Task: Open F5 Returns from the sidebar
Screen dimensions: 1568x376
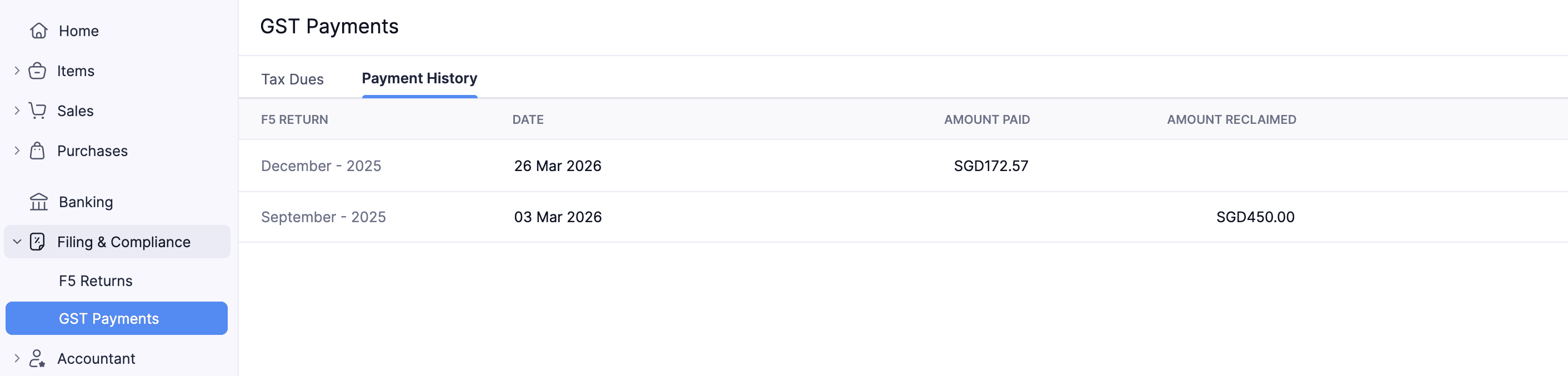Action: point(96,280)
